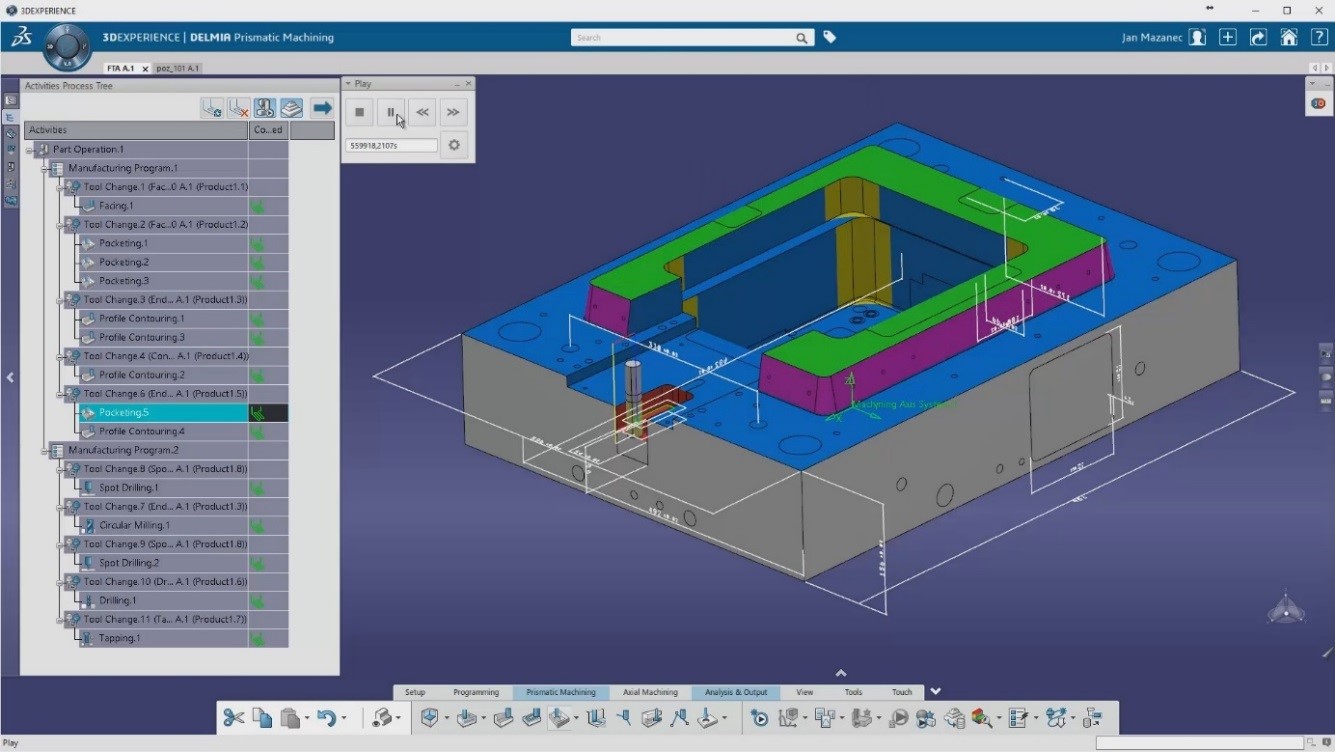Open dropdown arrow beside the Undo icon
The image size is (1335, 752).
[x=343, y=718]
